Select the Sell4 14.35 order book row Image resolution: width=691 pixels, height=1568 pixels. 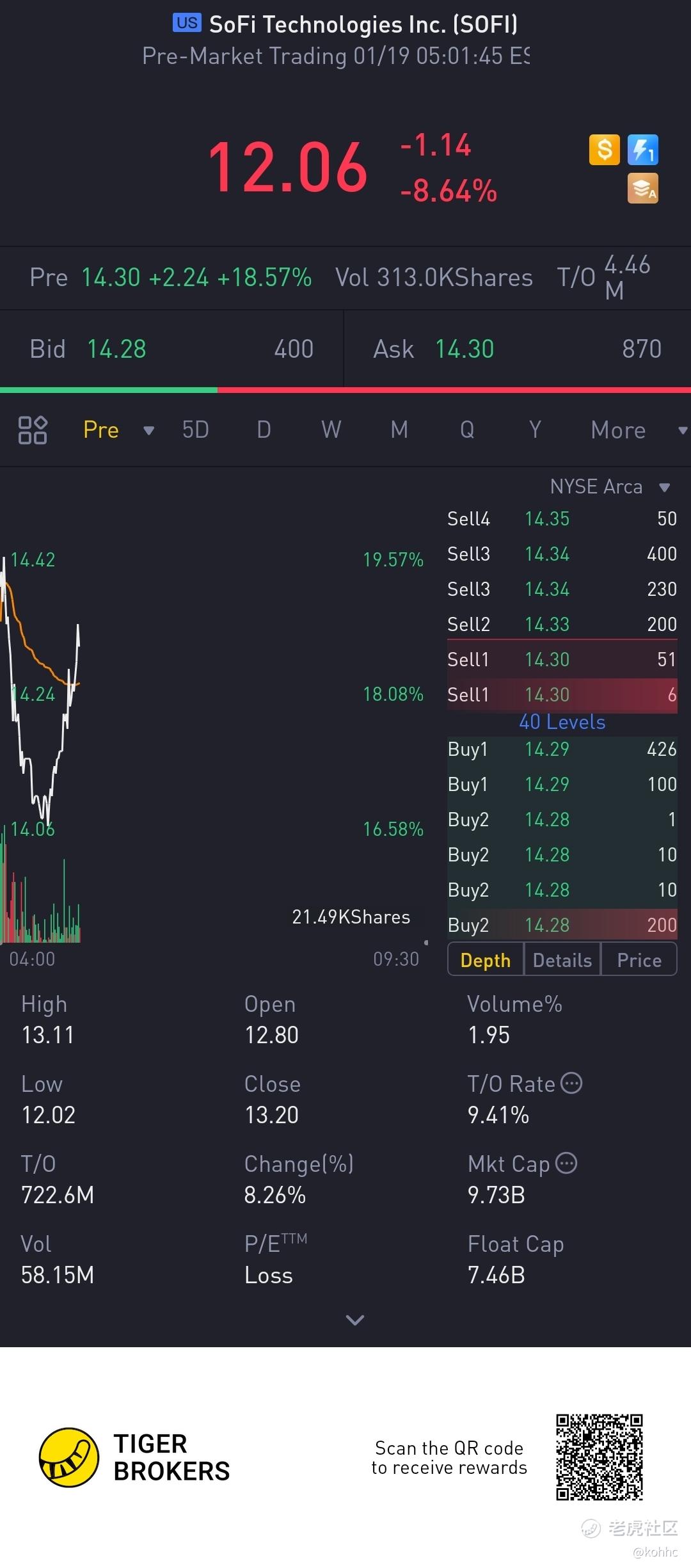[x=562, y=518]
